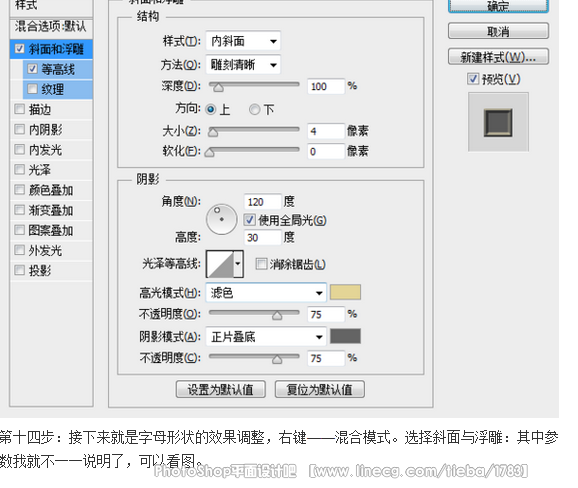Screen dimensions: 578x488
Task: Select 斜面和浮雕 style in the list
Action: [x=56, y=49]
